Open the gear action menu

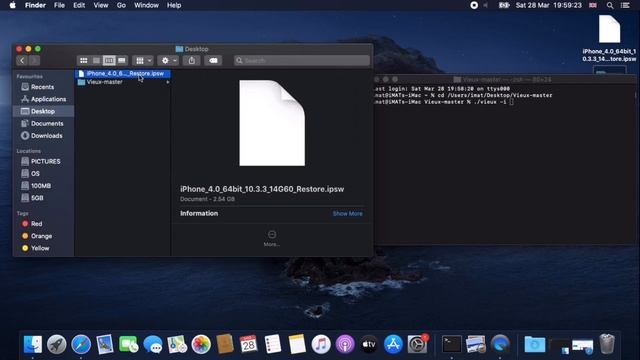pyautogui.click(x=169, y=60)
